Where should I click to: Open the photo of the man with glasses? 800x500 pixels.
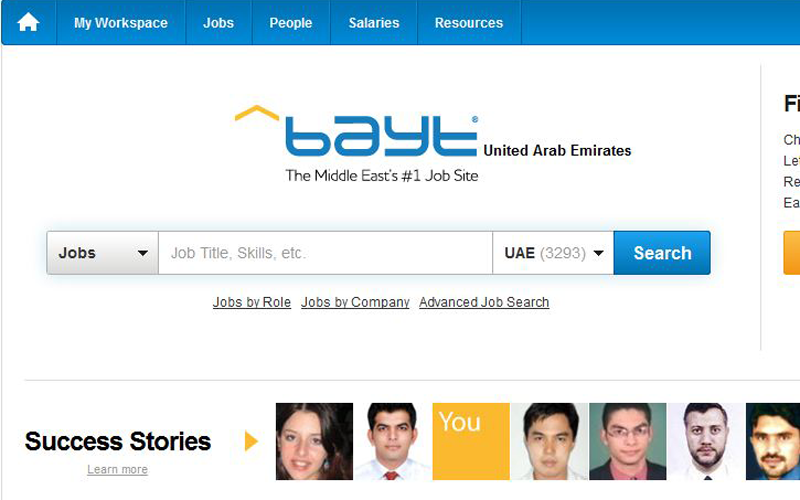tap(628, 441)
